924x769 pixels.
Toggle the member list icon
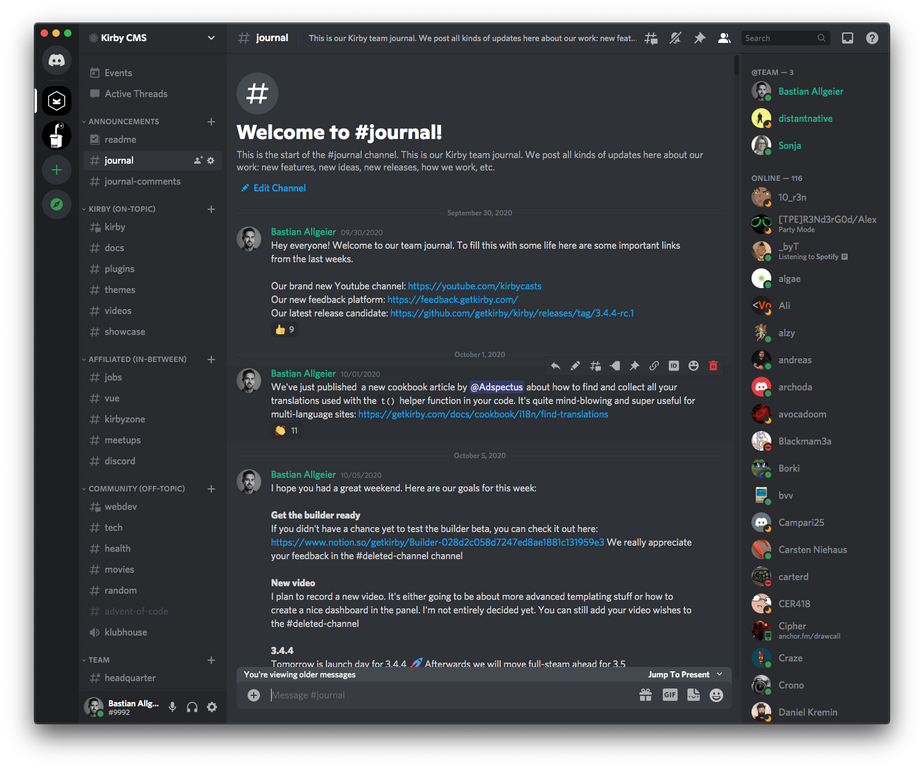pos(724,37)
